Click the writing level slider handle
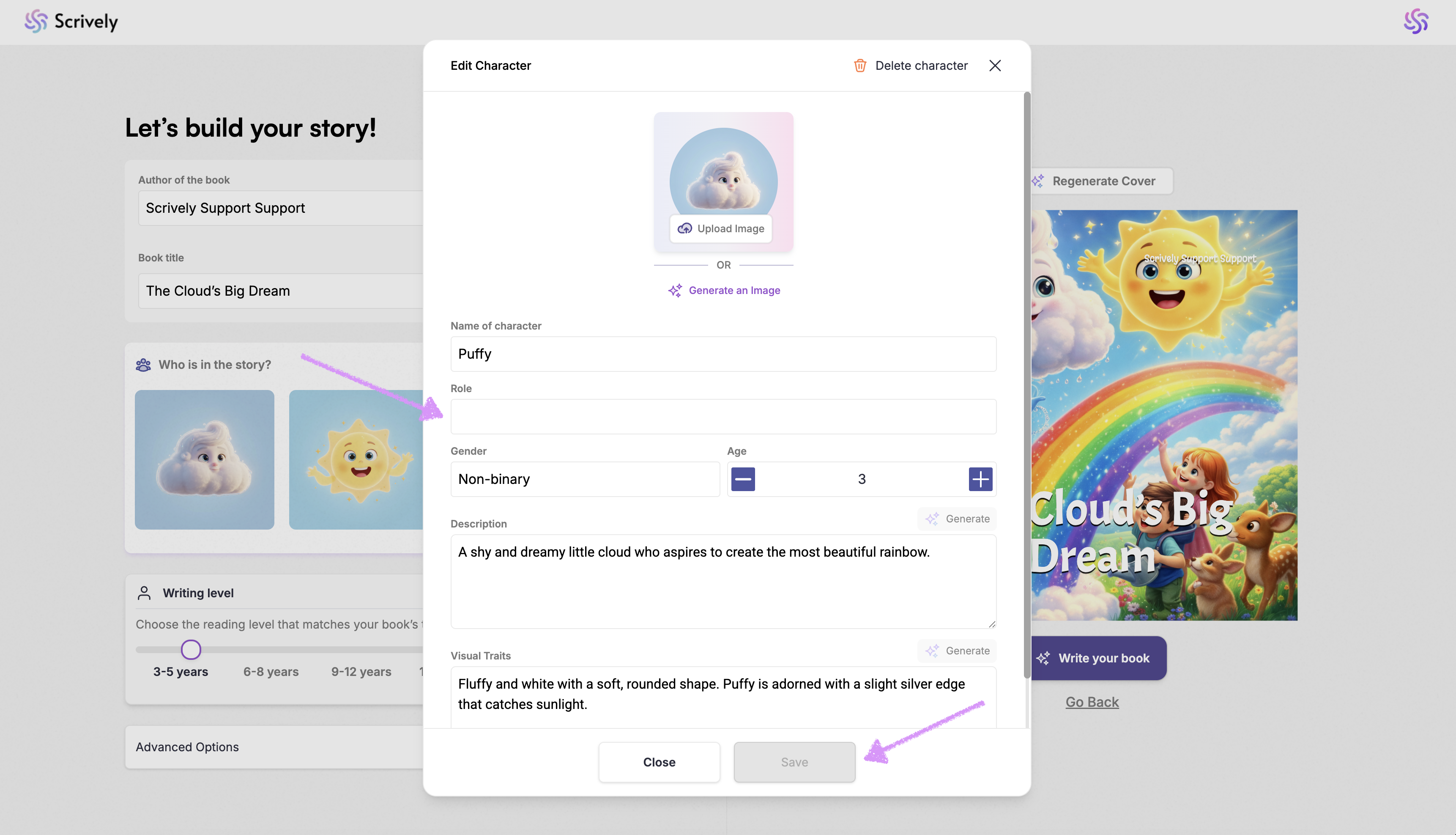This screenshot has height=835, width=1456. [191, 650]
